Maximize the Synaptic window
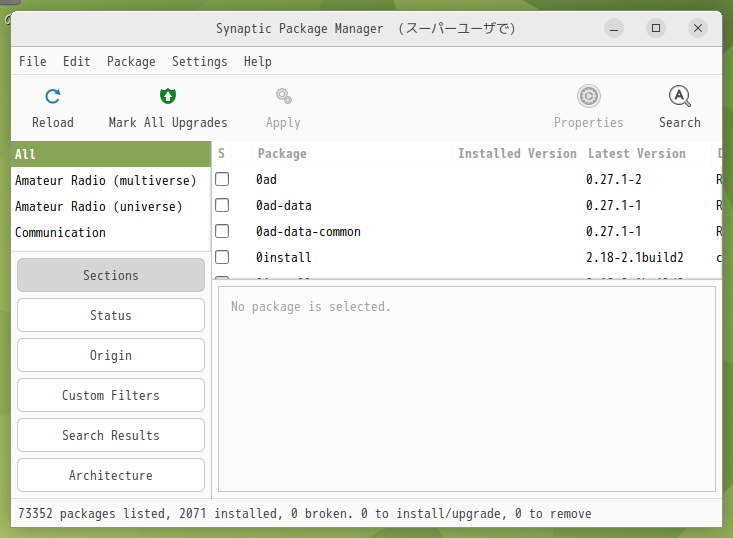The width and height of the screenshot is (733, 538). point(656,29)
